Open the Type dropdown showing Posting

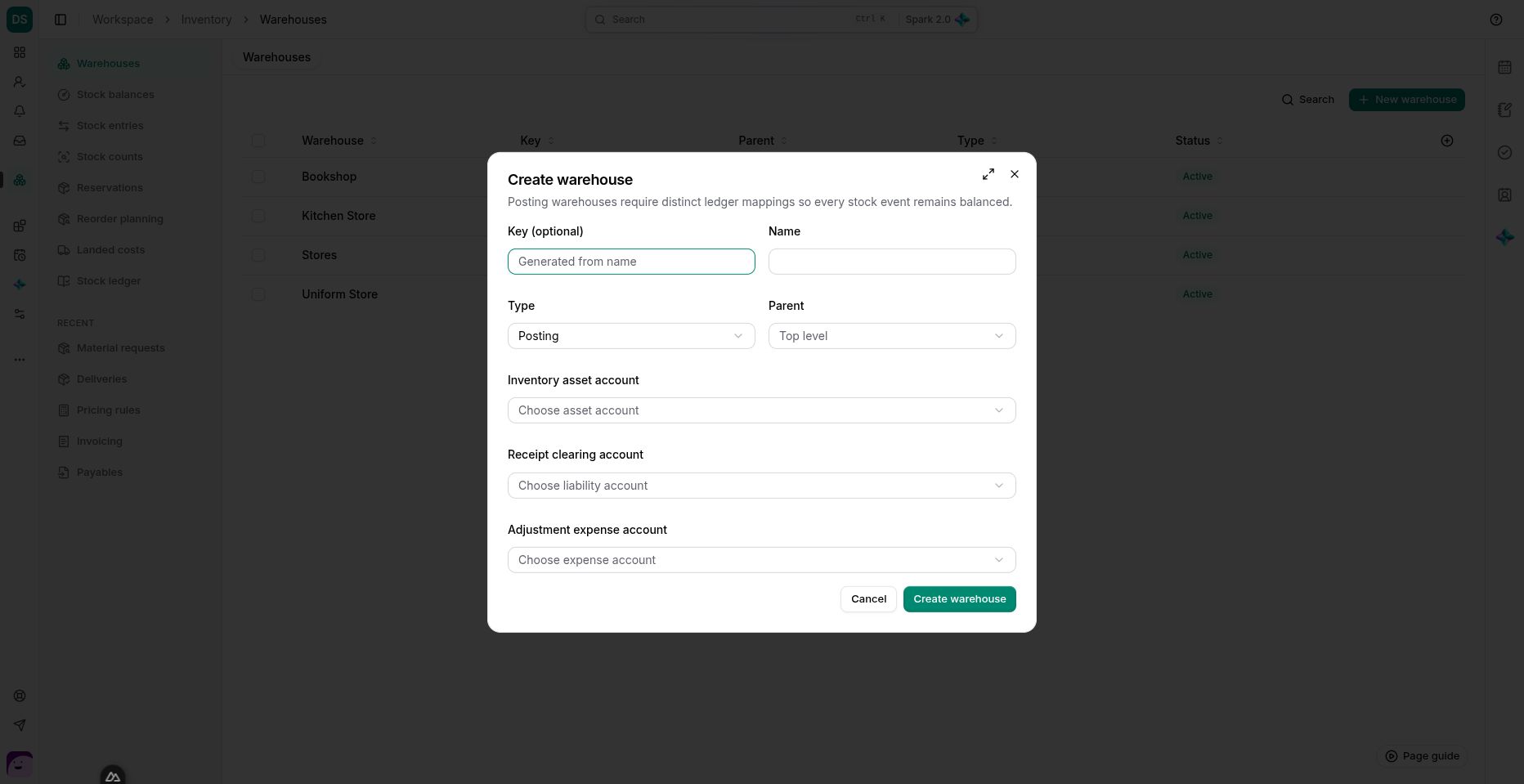coord(631,336)
